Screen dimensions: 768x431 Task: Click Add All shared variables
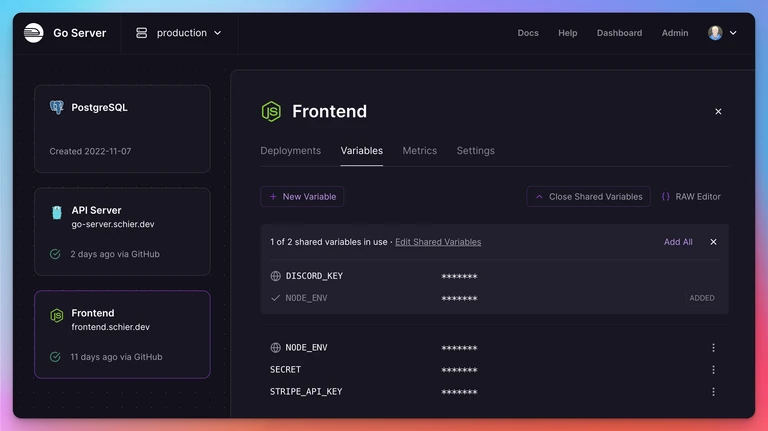[678, 242]
